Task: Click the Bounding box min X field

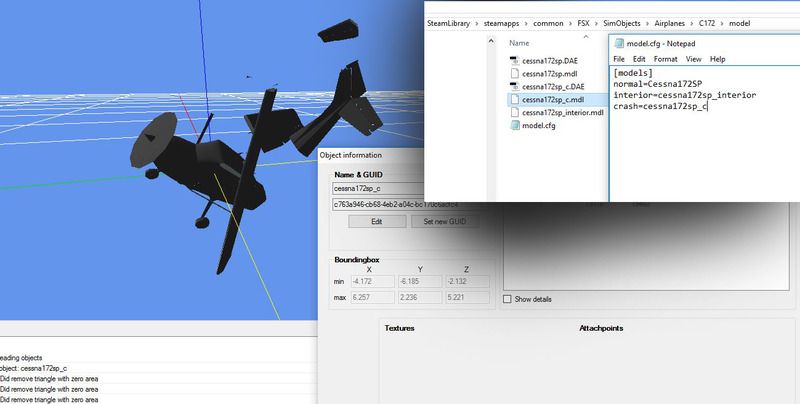Action: click(370, 283)
